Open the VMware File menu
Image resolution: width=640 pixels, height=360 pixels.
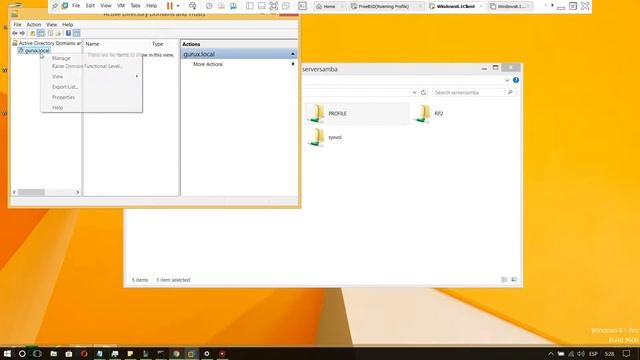[x=76, y=6]
